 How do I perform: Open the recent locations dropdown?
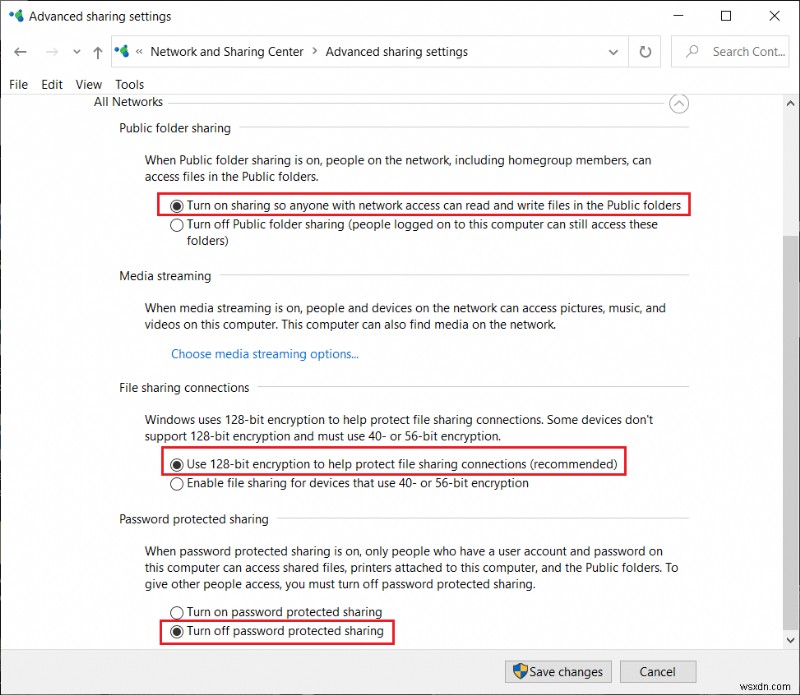77,52
